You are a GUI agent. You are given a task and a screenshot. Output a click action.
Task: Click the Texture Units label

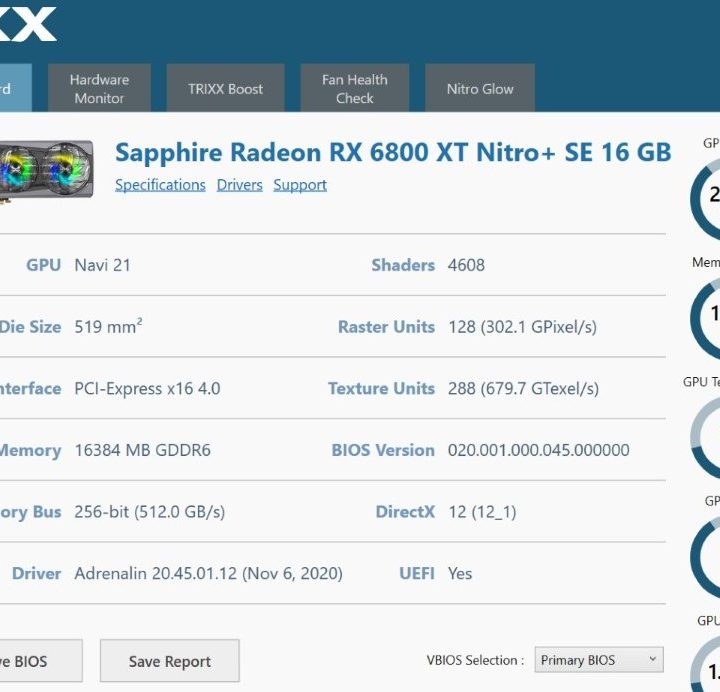pos(381,388)
